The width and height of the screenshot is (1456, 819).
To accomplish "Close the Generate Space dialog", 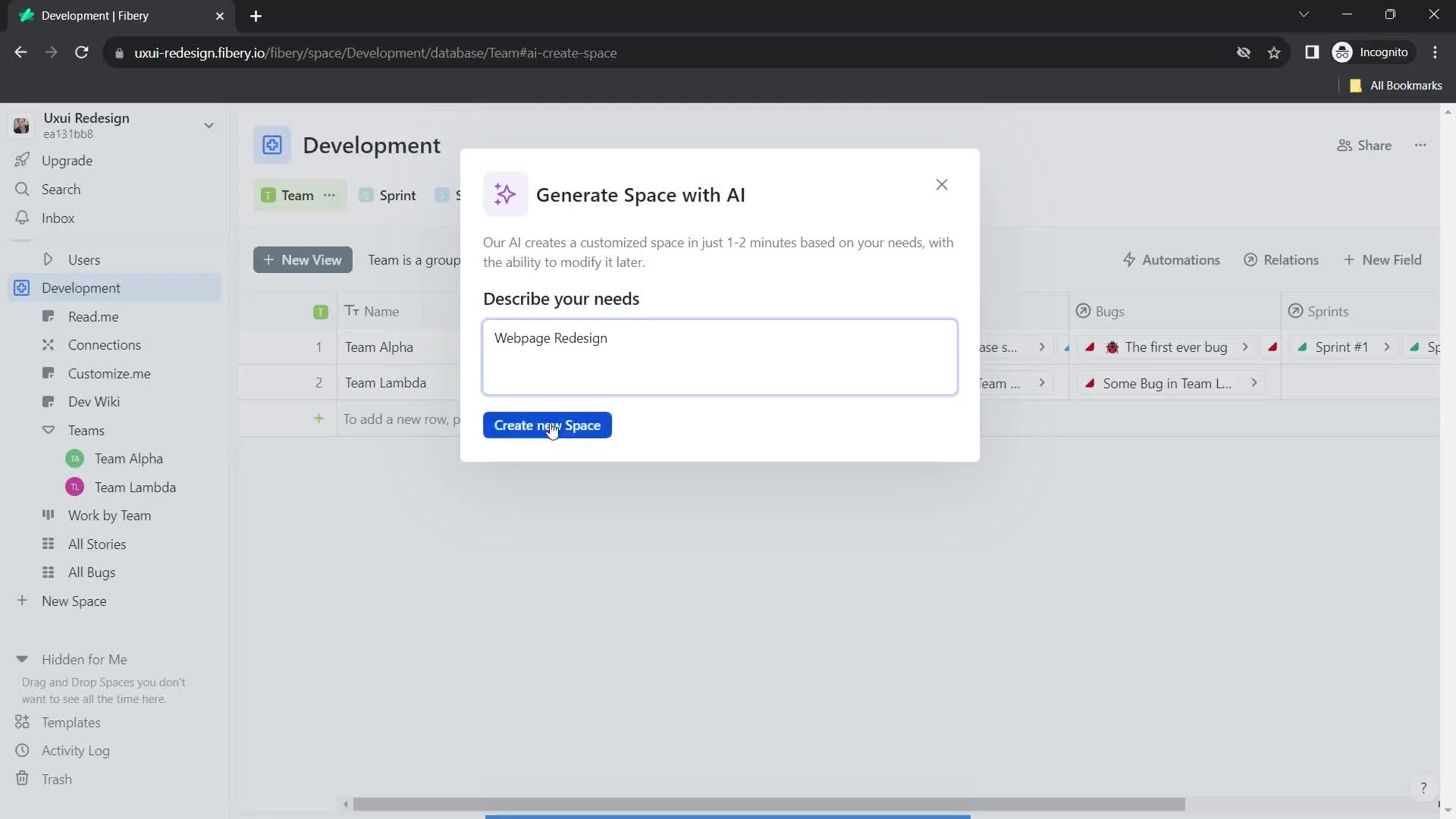I will coord(941,184).
